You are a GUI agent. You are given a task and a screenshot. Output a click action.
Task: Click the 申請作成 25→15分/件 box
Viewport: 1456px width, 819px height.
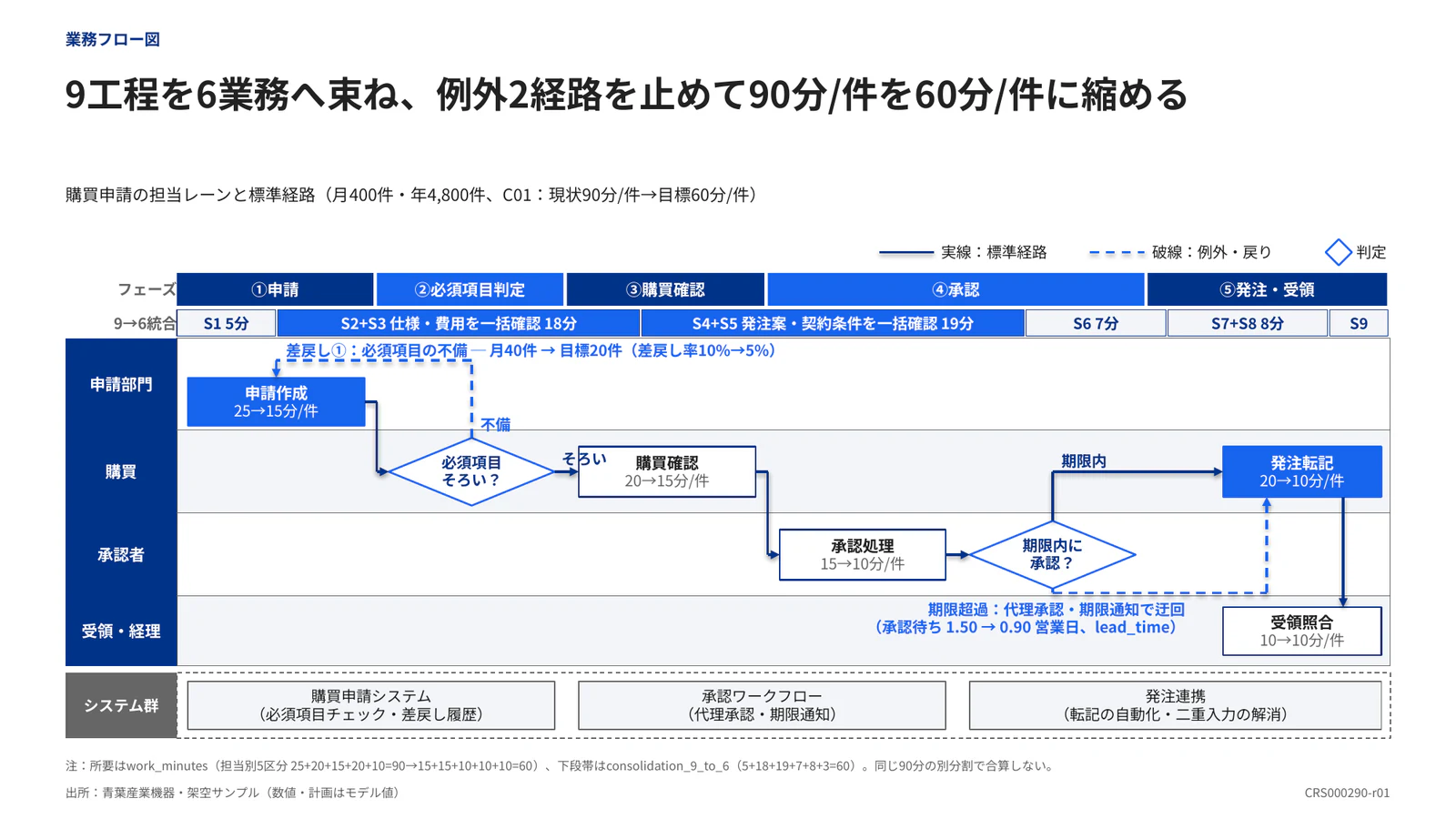coord(276,401)
